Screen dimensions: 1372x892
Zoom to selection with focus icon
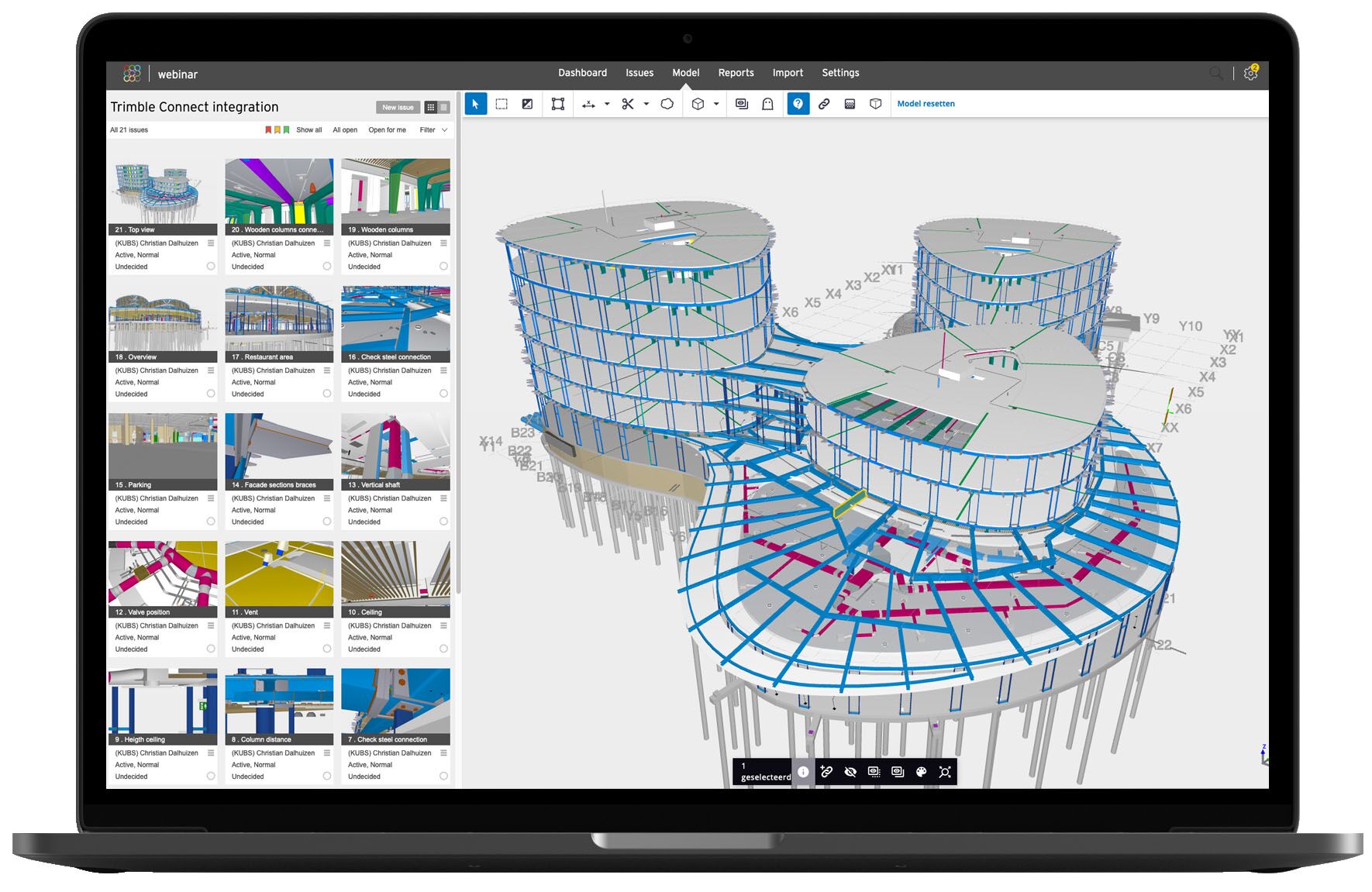click(945, 772)
